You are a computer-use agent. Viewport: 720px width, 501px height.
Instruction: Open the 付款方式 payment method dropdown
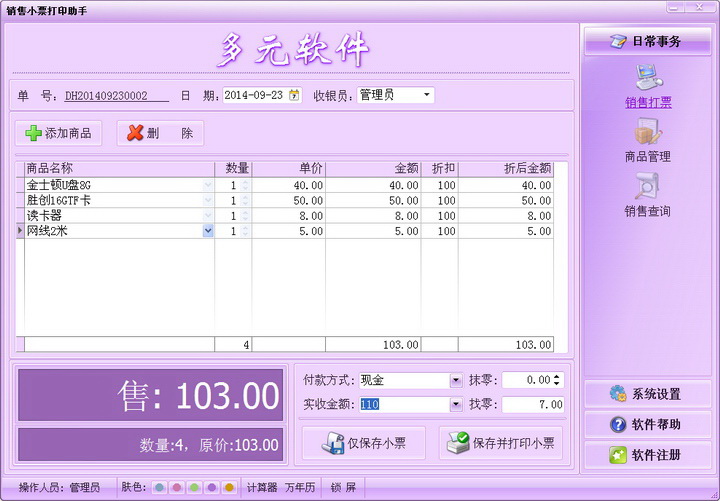(455, 380)
